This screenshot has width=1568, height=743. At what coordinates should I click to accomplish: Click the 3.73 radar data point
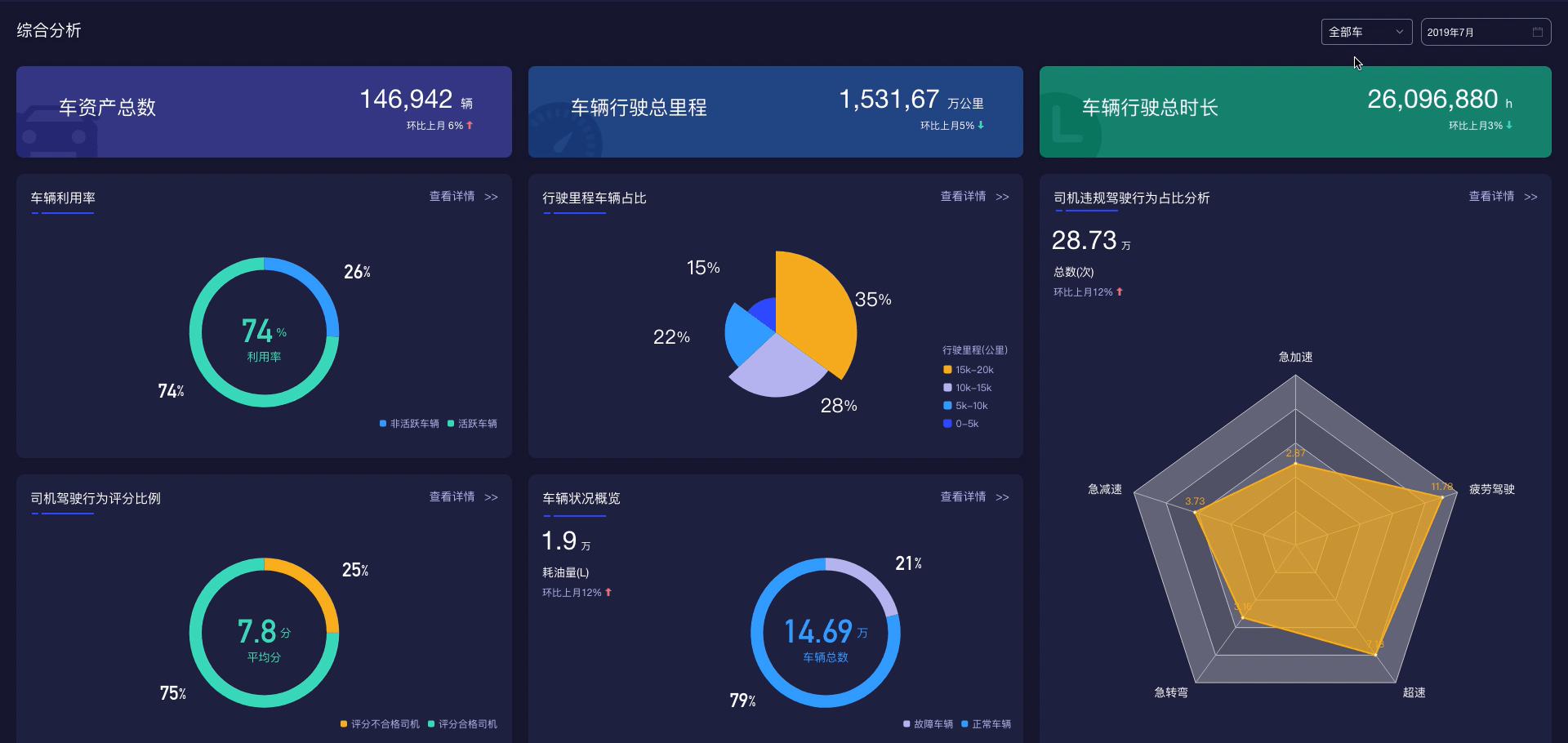point(1195,512)
